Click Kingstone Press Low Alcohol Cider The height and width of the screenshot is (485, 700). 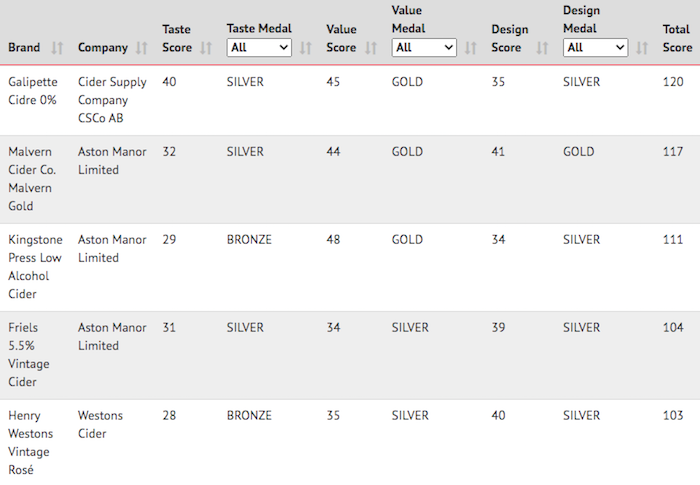coord(35,267)
